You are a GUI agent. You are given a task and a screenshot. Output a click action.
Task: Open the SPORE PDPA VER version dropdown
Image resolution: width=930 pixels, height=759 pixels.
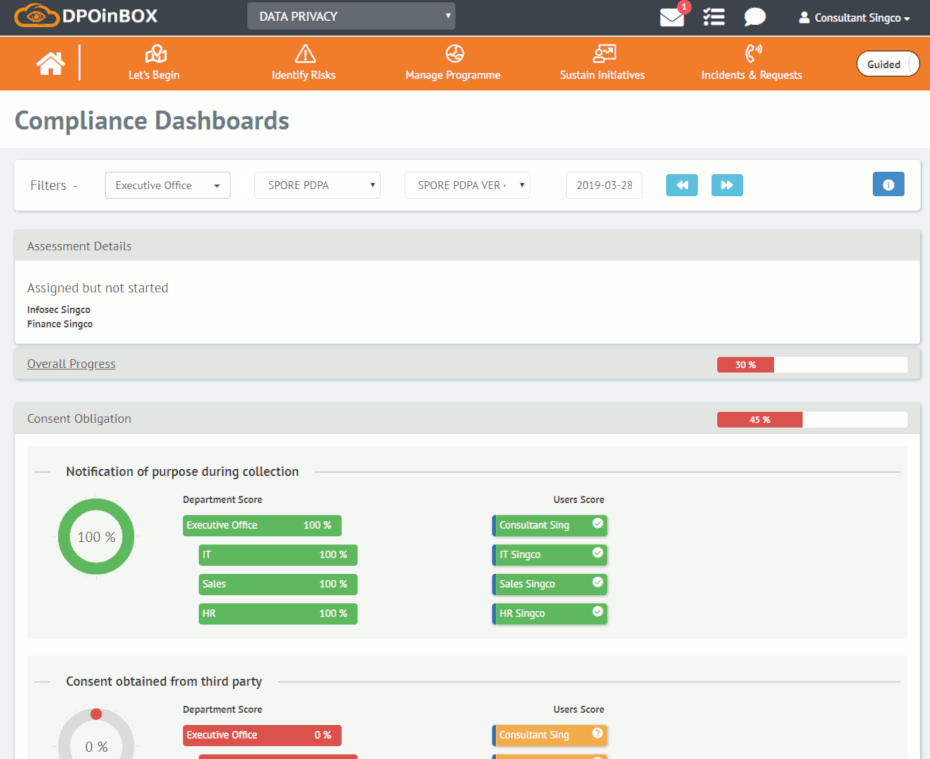coord(467,185)
